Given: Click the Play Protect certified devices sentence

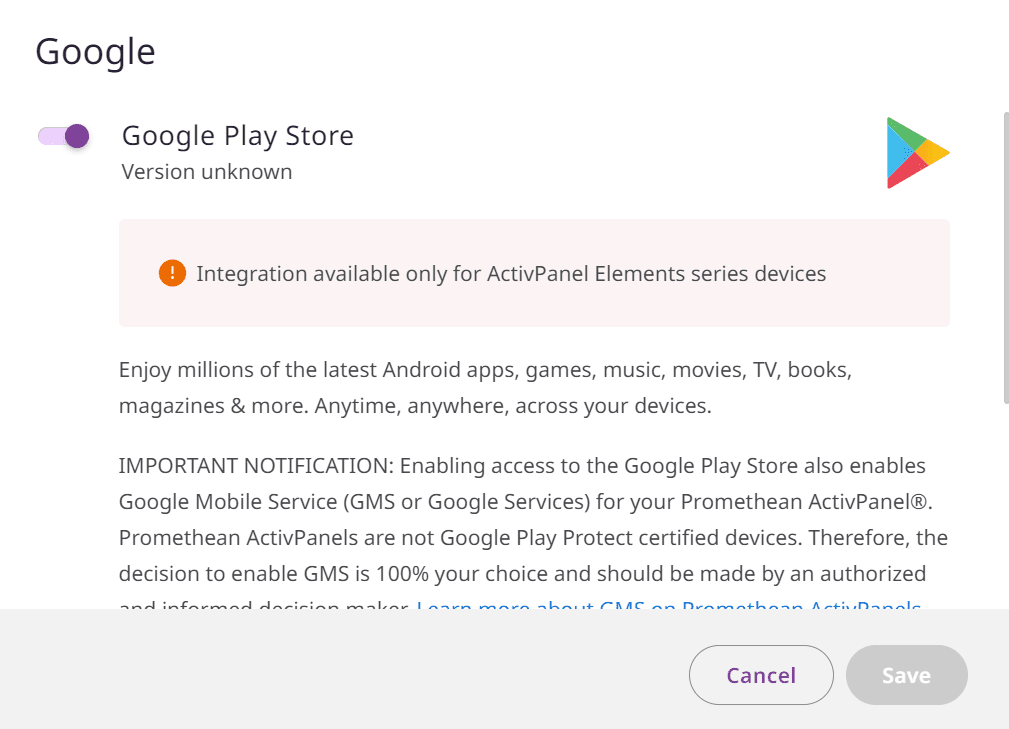Looking at the screenshot, I should coord(533,538).
